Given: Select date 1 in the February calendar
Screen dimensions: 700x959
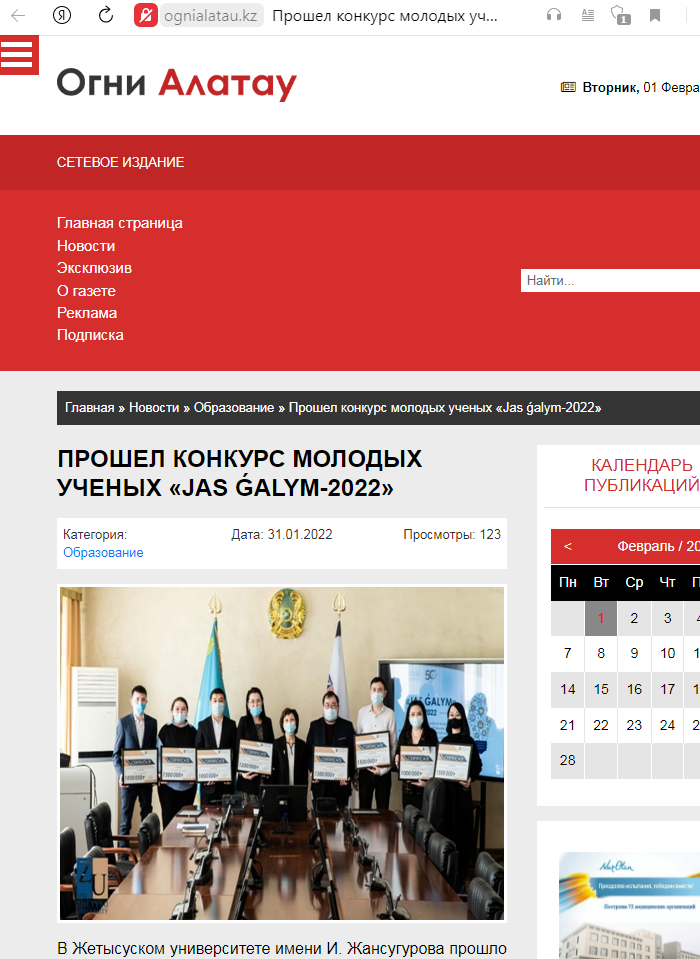Looking at the screenshot, I should (601, 619).
